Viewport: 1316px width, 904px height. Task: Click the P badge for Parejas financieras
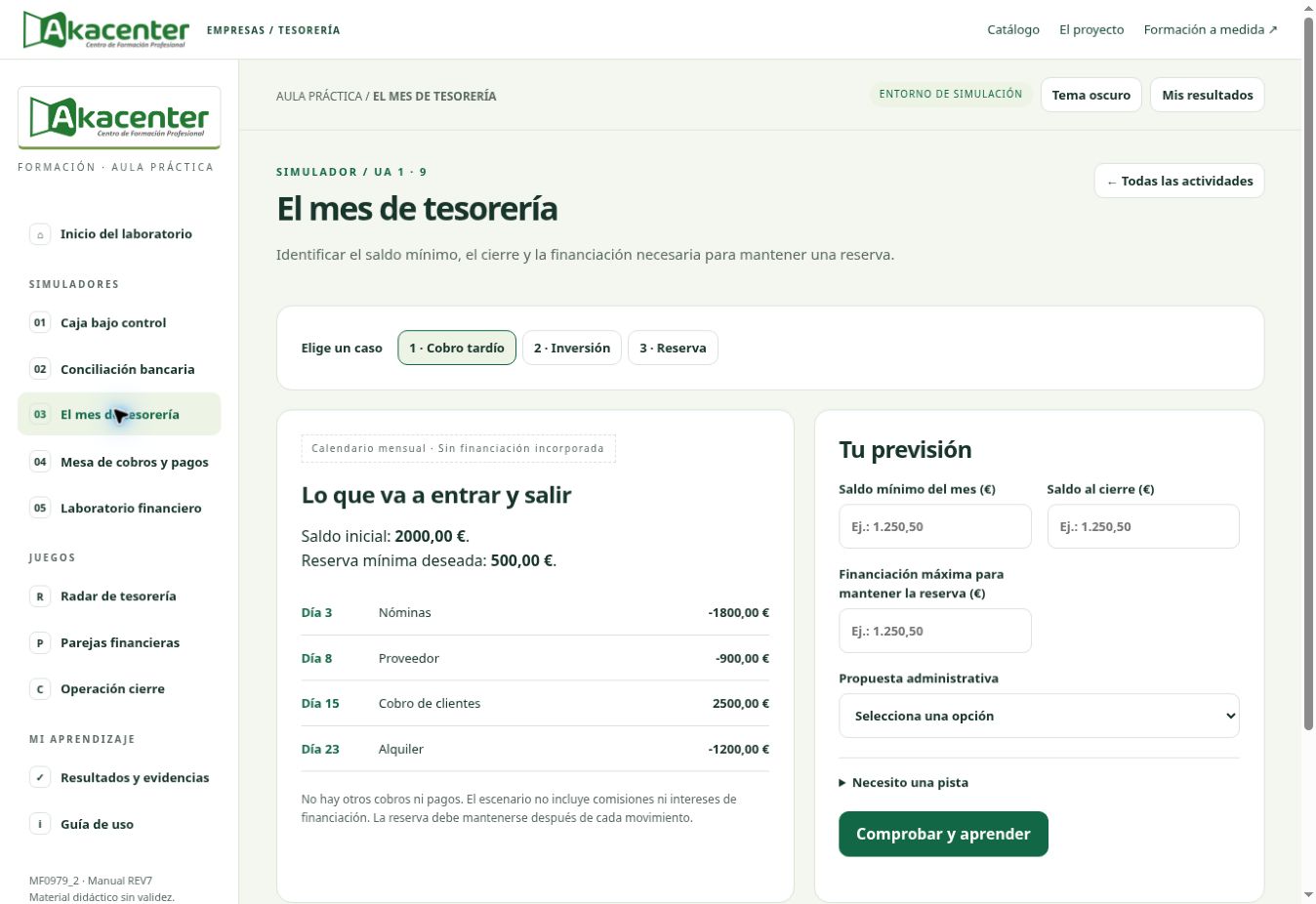pos(40,642)
